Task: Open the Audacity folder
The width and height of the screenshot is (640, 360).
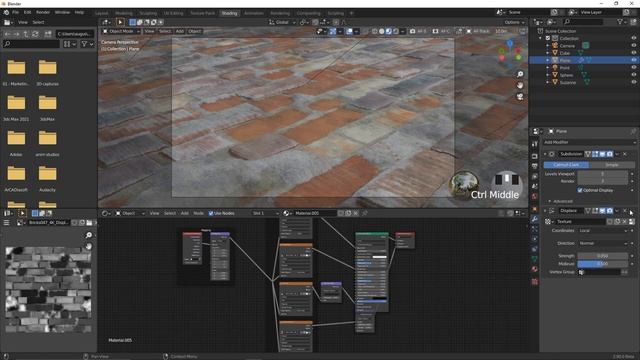Action: [47, 178]
